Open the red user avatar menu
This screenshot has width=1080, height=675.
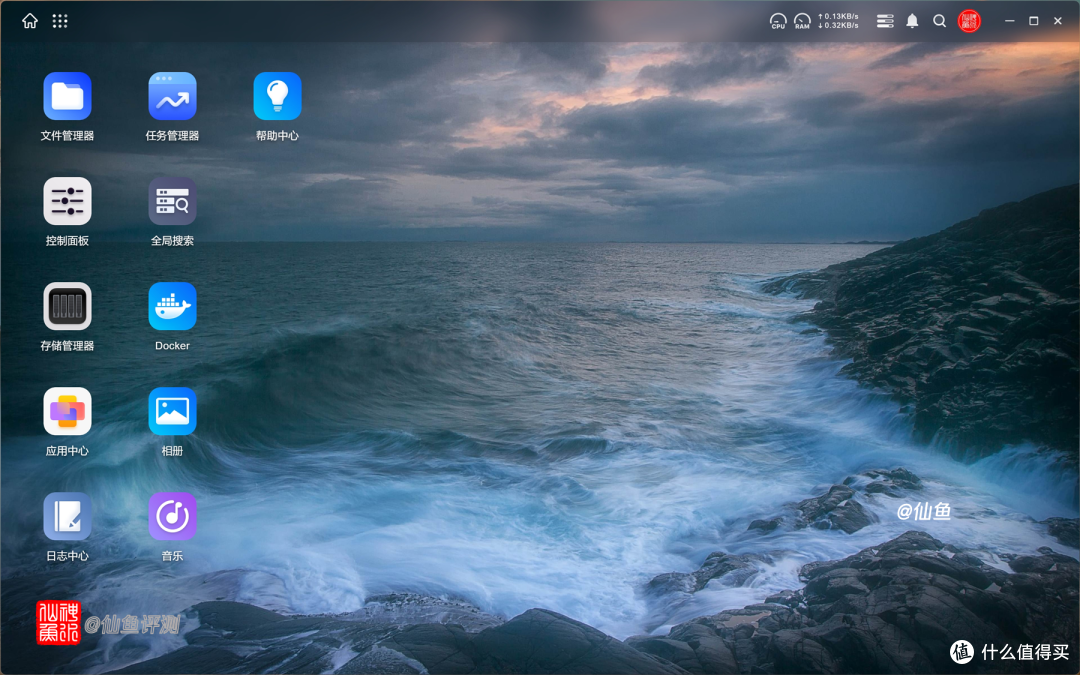pos(969,21)
